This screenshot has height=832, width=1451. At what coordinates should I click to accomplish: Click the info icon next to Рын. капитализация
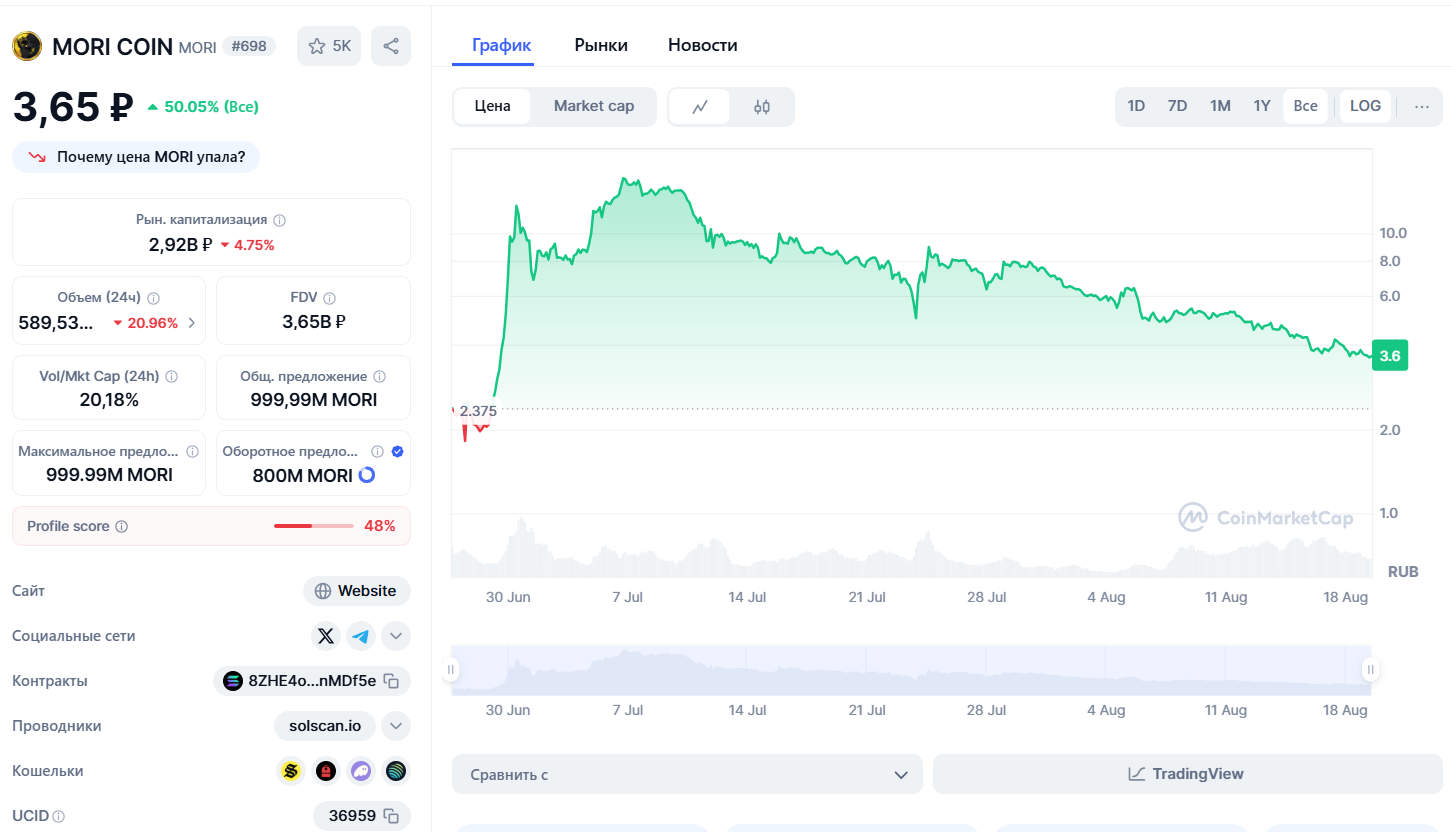click(280, 220)
